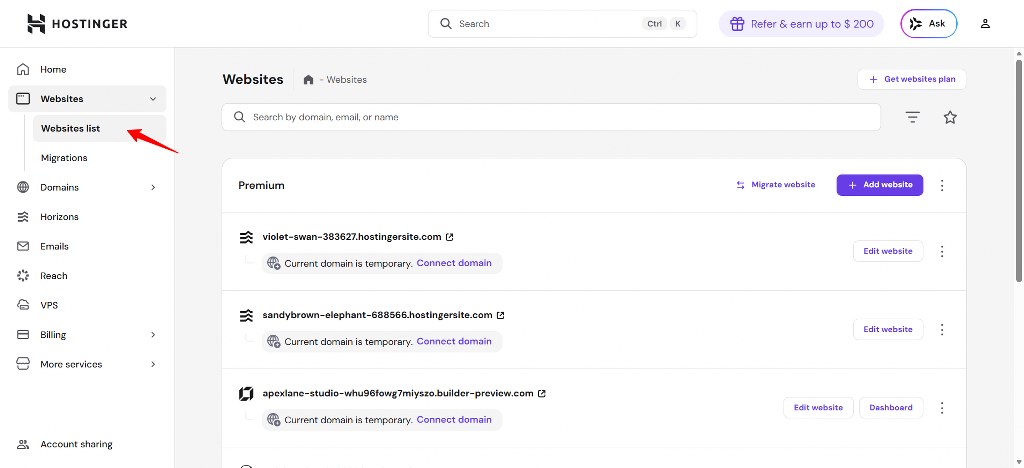The image size is (1024, 468).
Task: Open Premium plan three-dot menu
Action: [x=942, y=185]
